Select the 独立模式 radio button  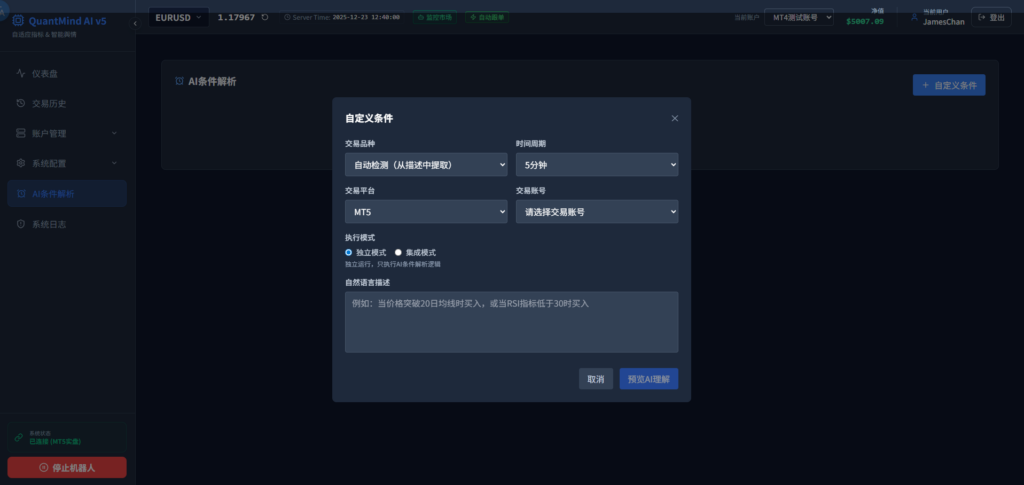coord(349,253)
